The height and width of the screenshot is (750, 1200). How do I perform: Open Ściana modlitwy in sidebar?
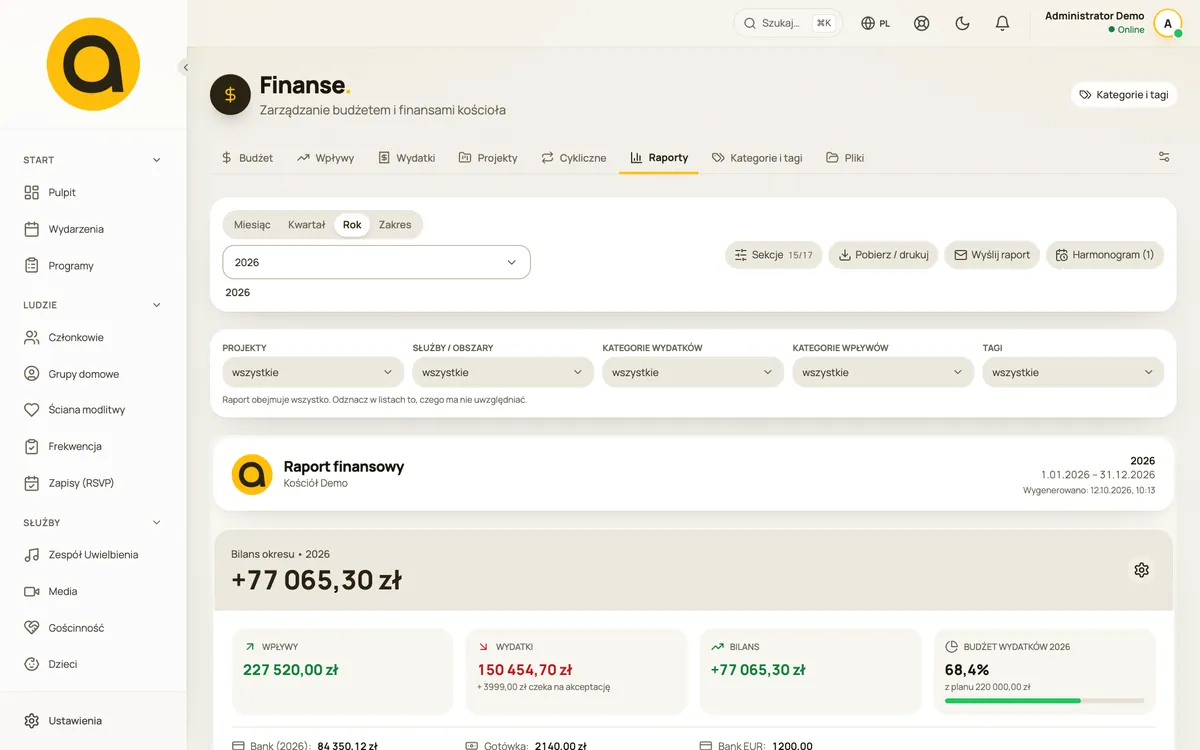93,410
